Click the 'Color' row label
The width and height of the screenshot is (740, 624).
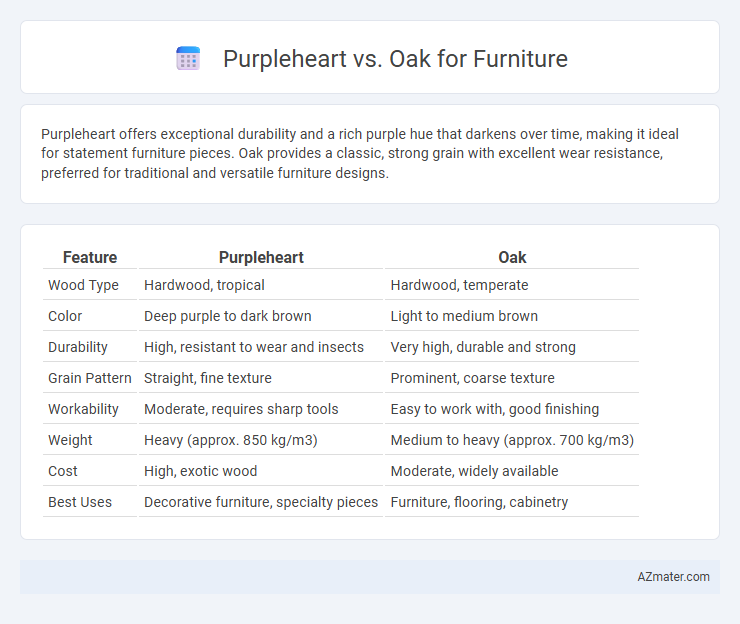coord(65,316)
